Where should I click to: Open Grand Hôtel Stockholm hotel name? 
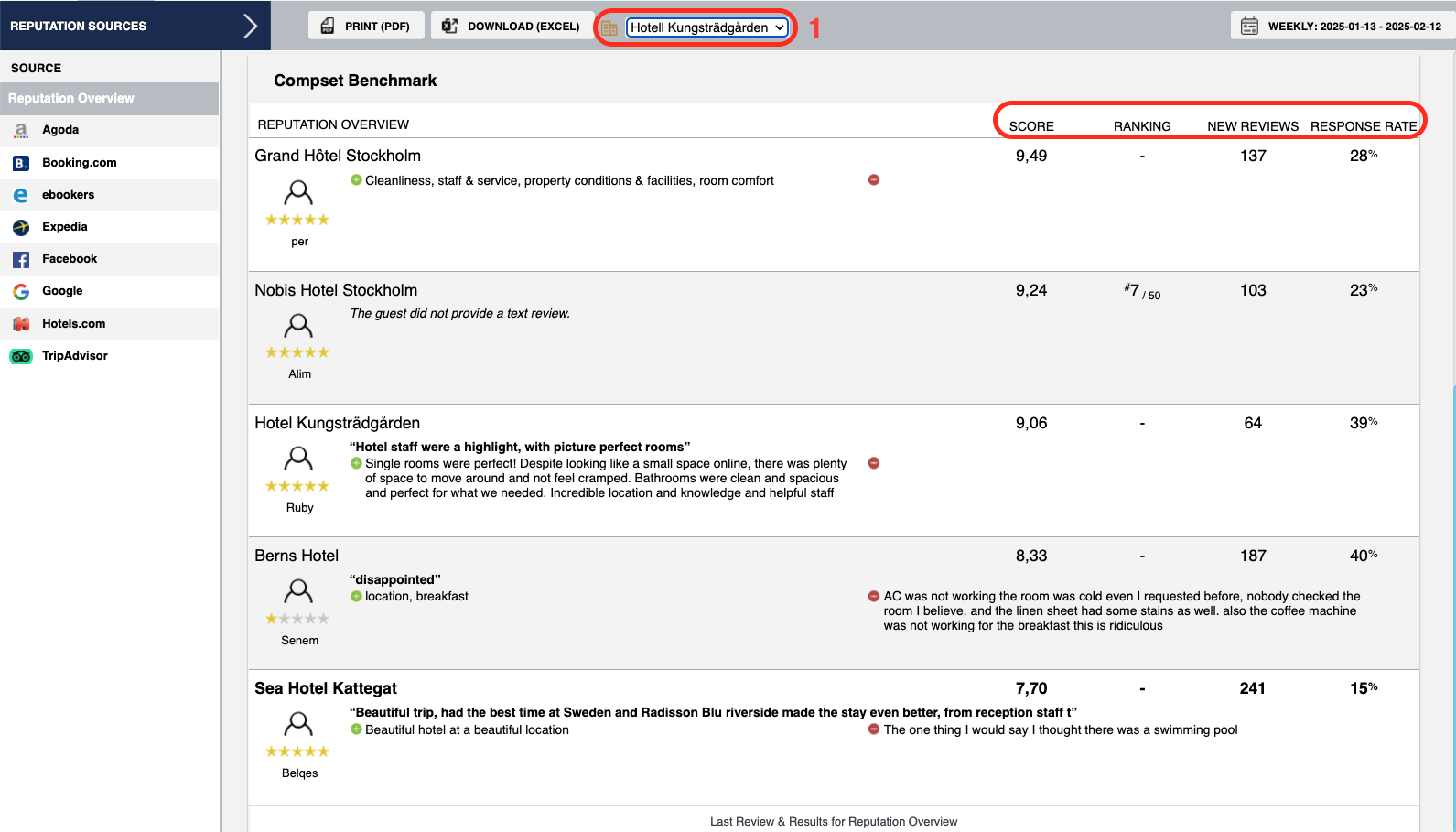pyautogui.click(x=338, y=156)
